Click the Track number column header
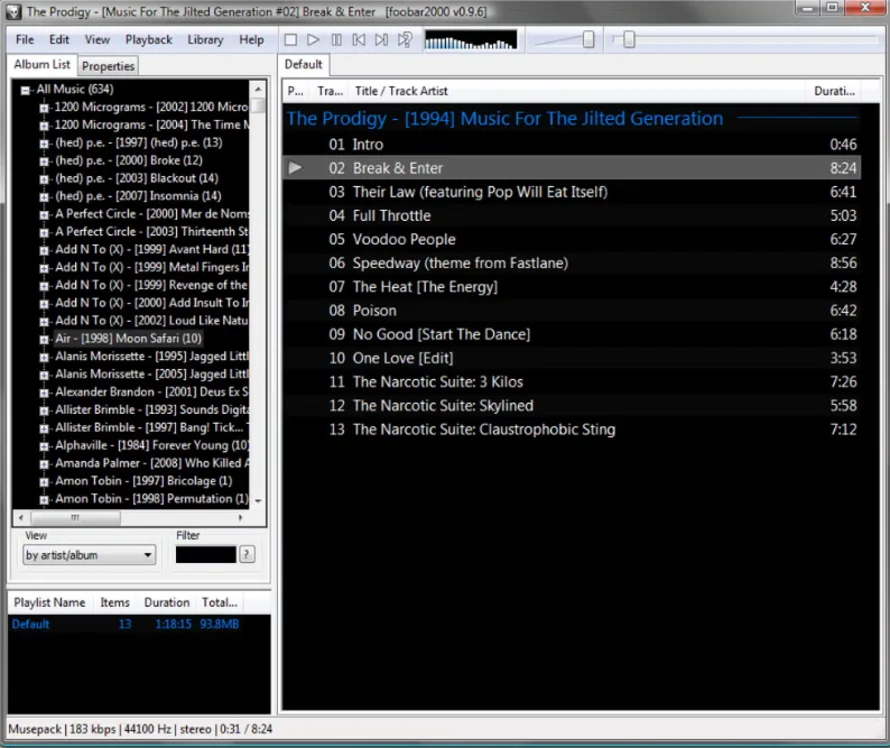Image resolution: width=890 pixels, height=748 pixels. (330, 91)
